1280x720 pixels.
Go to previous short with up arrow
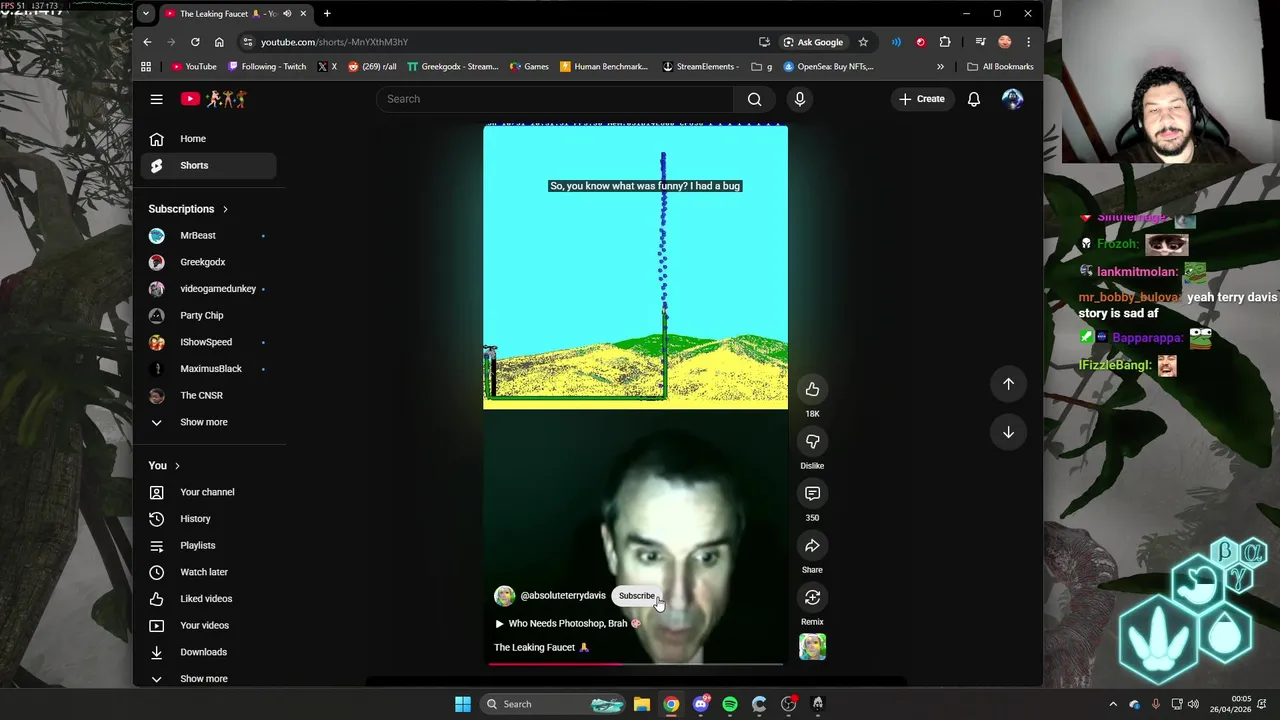(x=1008, y=383)
